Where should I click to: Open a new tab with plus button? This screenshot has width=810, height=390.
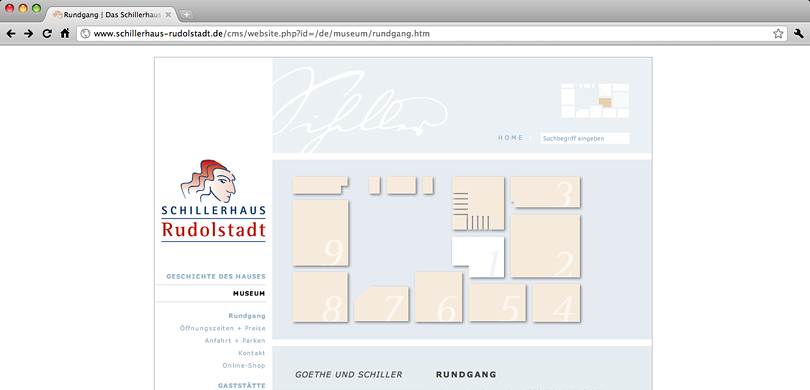click(186, 14)
